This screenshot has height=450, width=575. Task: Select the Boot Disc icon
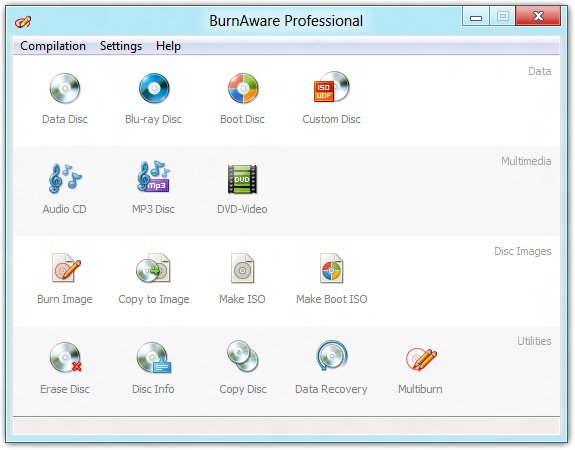pyautogui.click(x=243, y=88)
